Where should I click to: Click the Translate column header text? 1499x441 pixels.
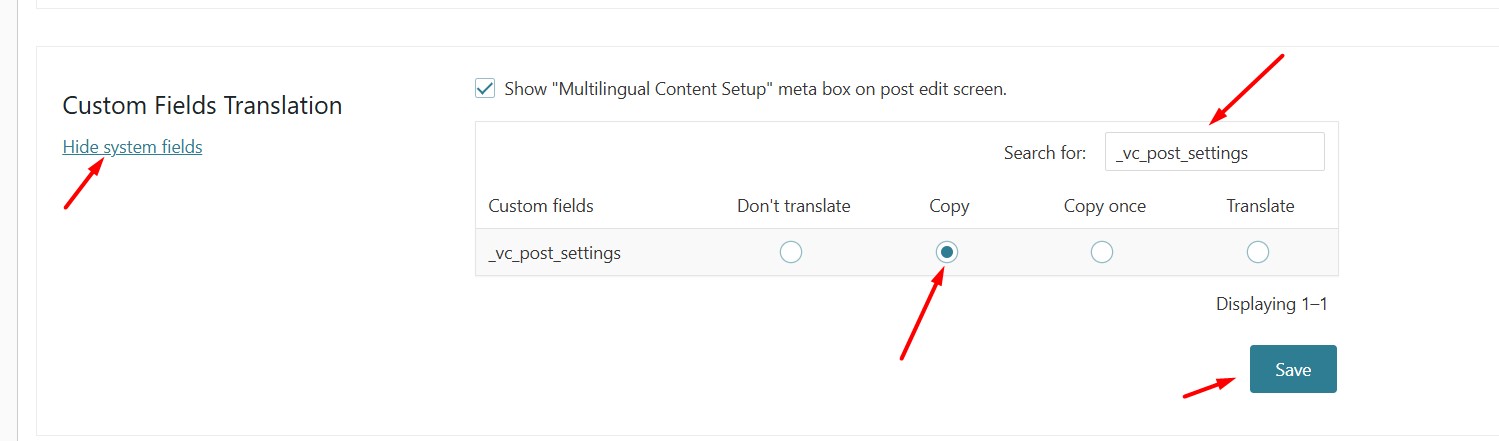pos(1260,206)
